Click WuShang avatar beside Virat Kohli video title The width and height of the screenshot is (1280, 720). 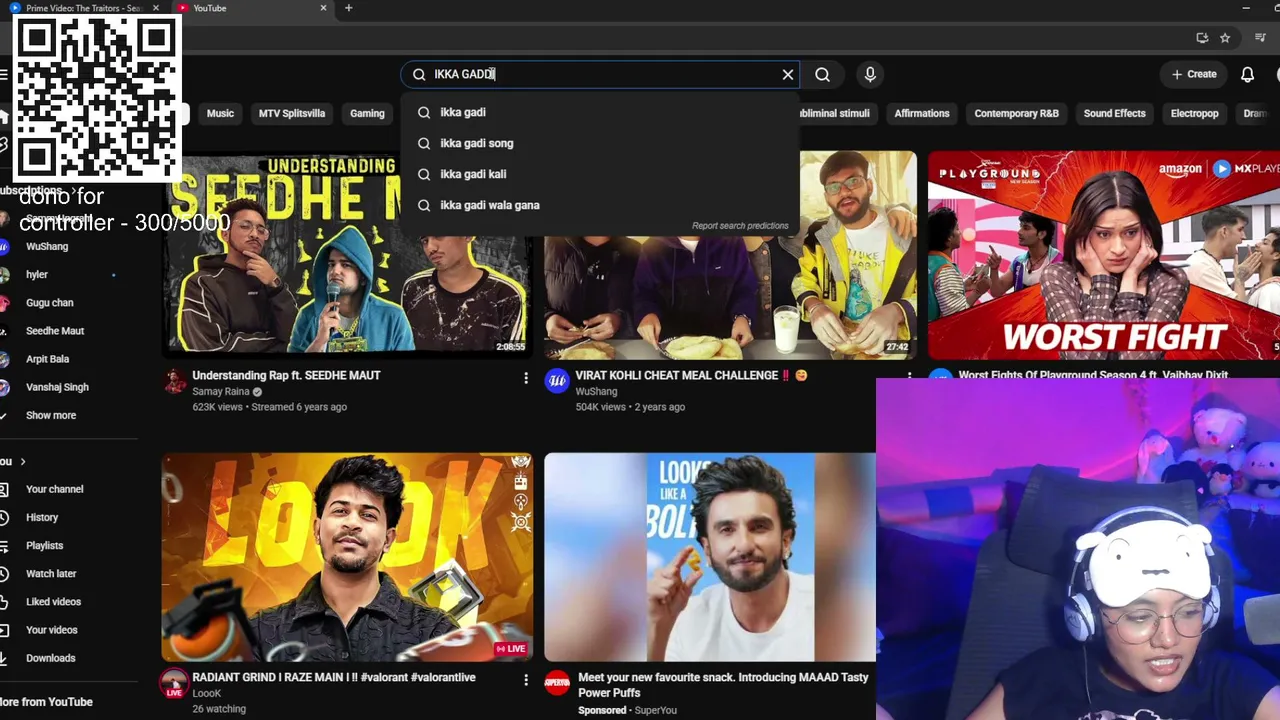click(x=557, y=381)
